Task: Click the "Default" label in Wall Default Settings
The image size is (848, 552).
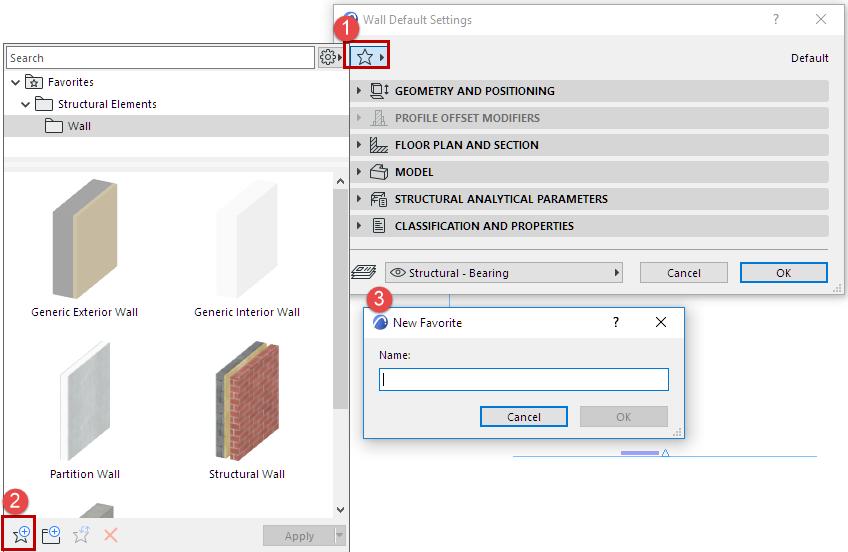Action: pyautogui.click(x=810, y=58)
